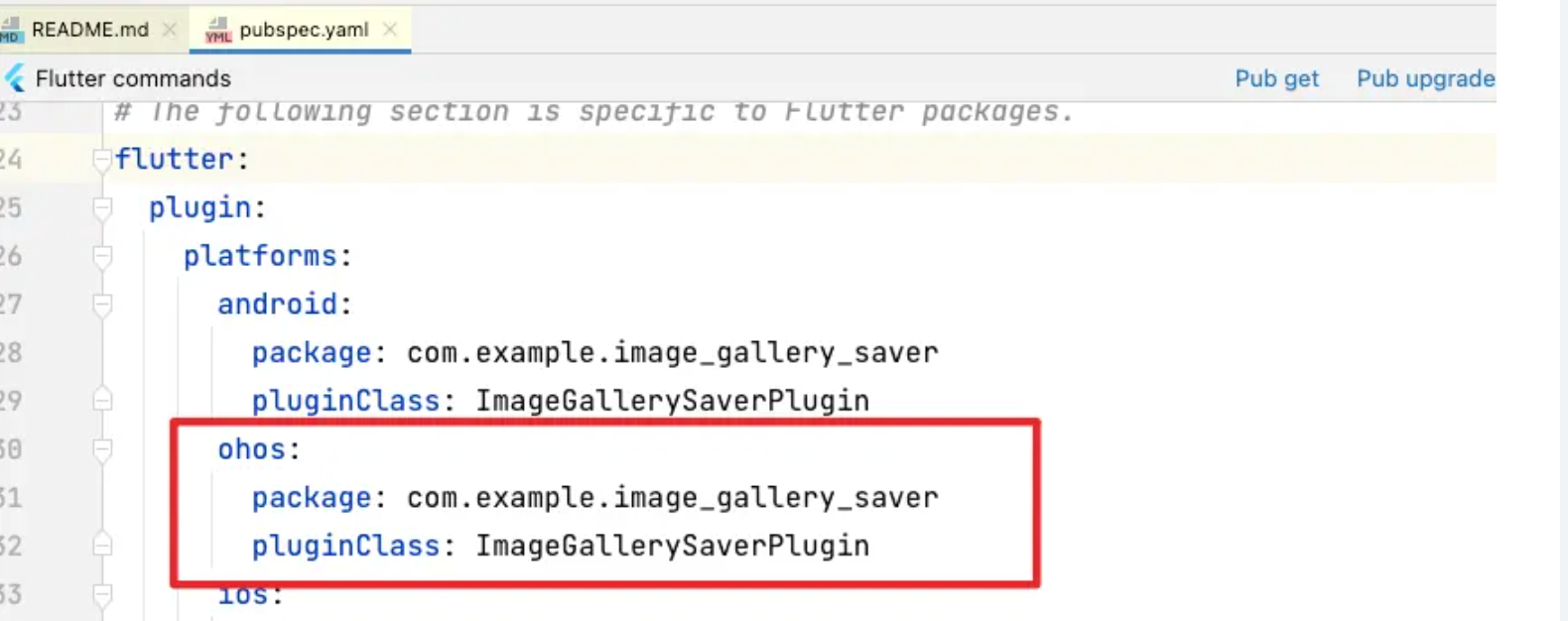Select the pubspec.yaml tab
This screenshot has height=621, width=1568.
304,30
